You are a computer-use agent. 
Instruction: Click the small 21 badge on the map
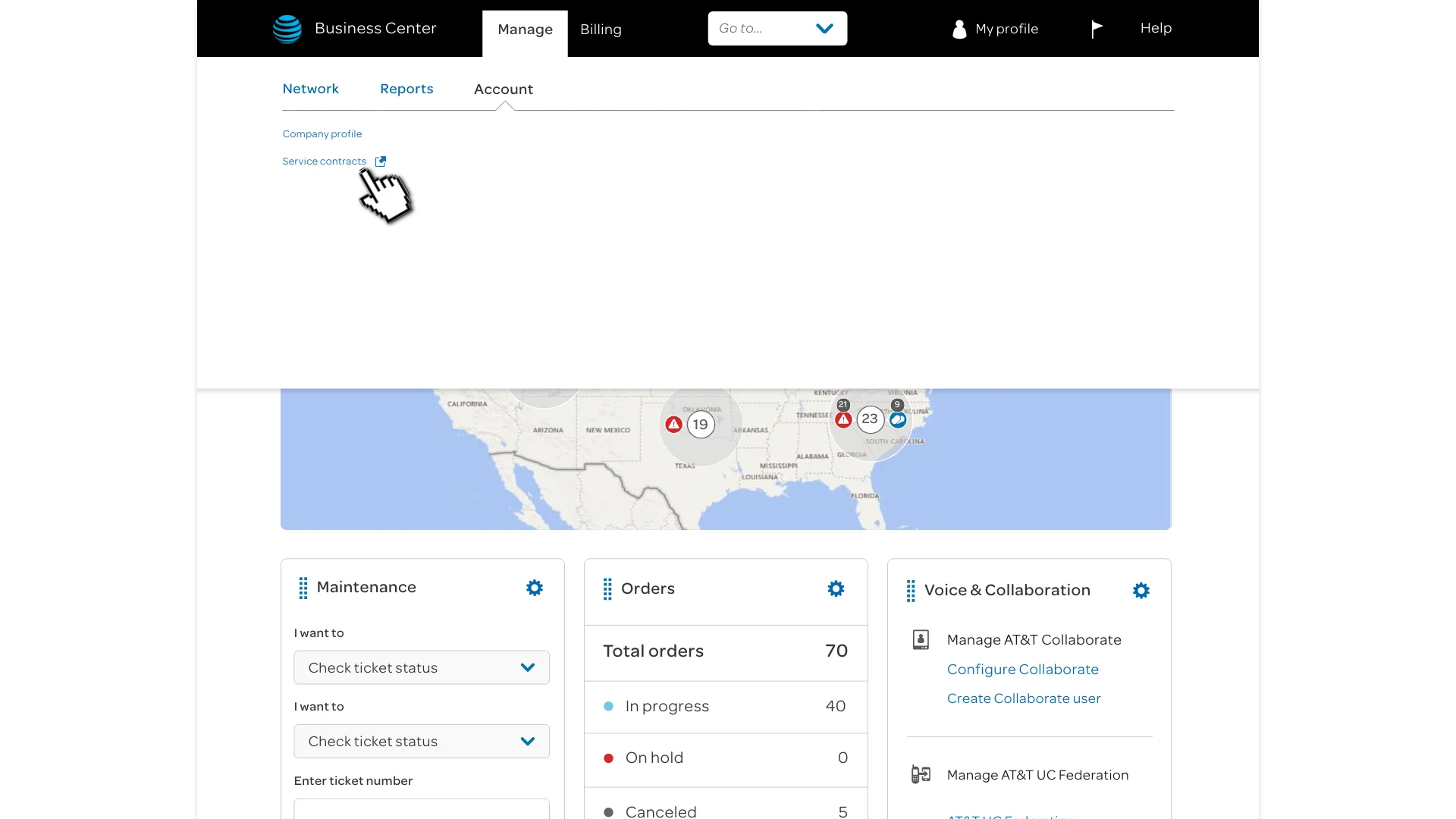pos(843,404)
